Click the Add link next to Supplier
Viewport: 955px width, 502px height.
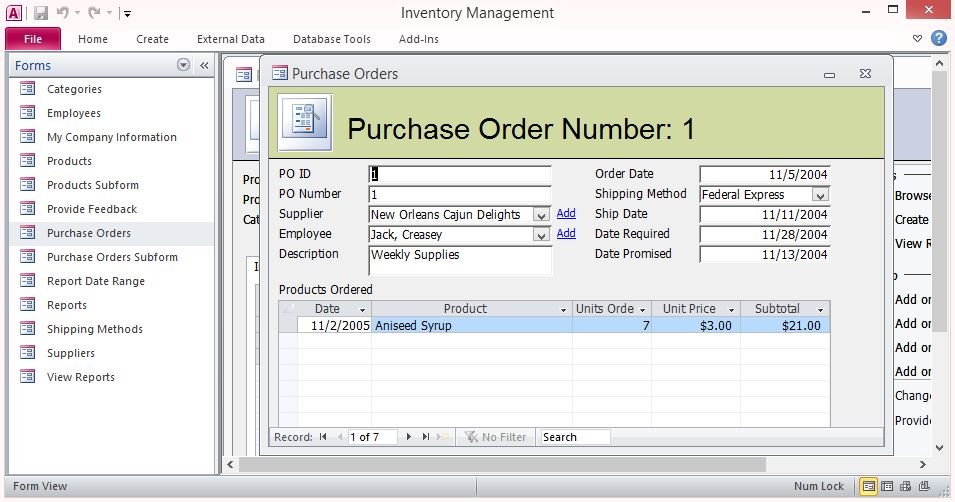pyautogui.click(x=566, y=214)
